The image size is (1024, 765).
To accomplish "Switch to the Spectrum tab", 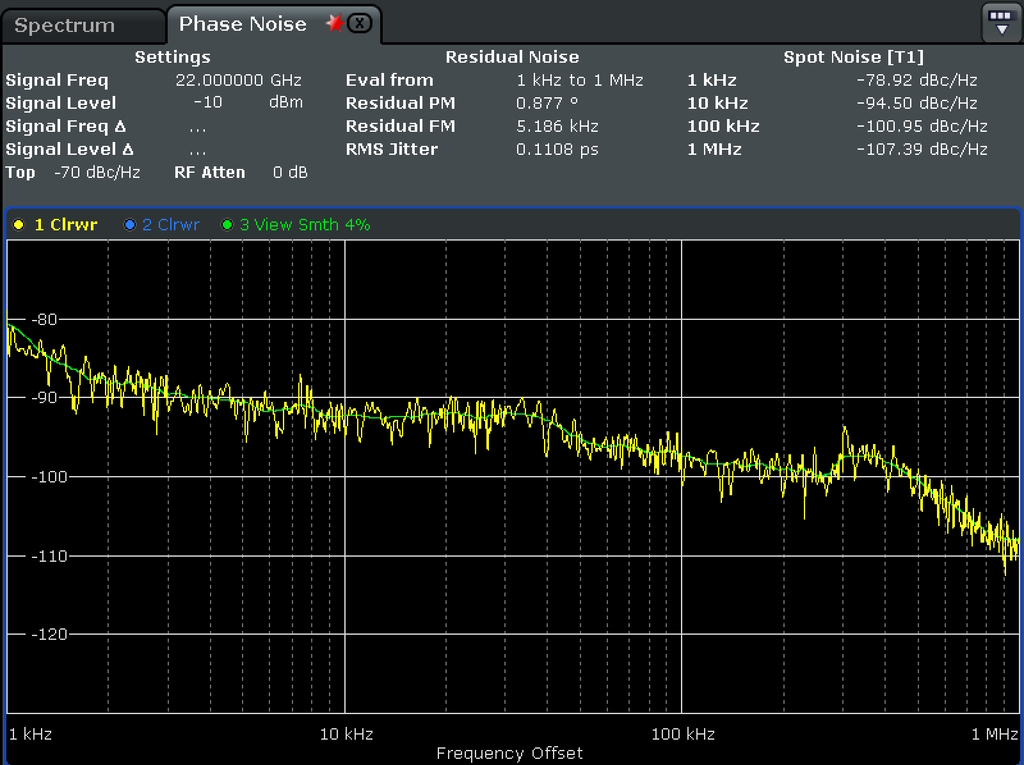I will tap(65, 26).
